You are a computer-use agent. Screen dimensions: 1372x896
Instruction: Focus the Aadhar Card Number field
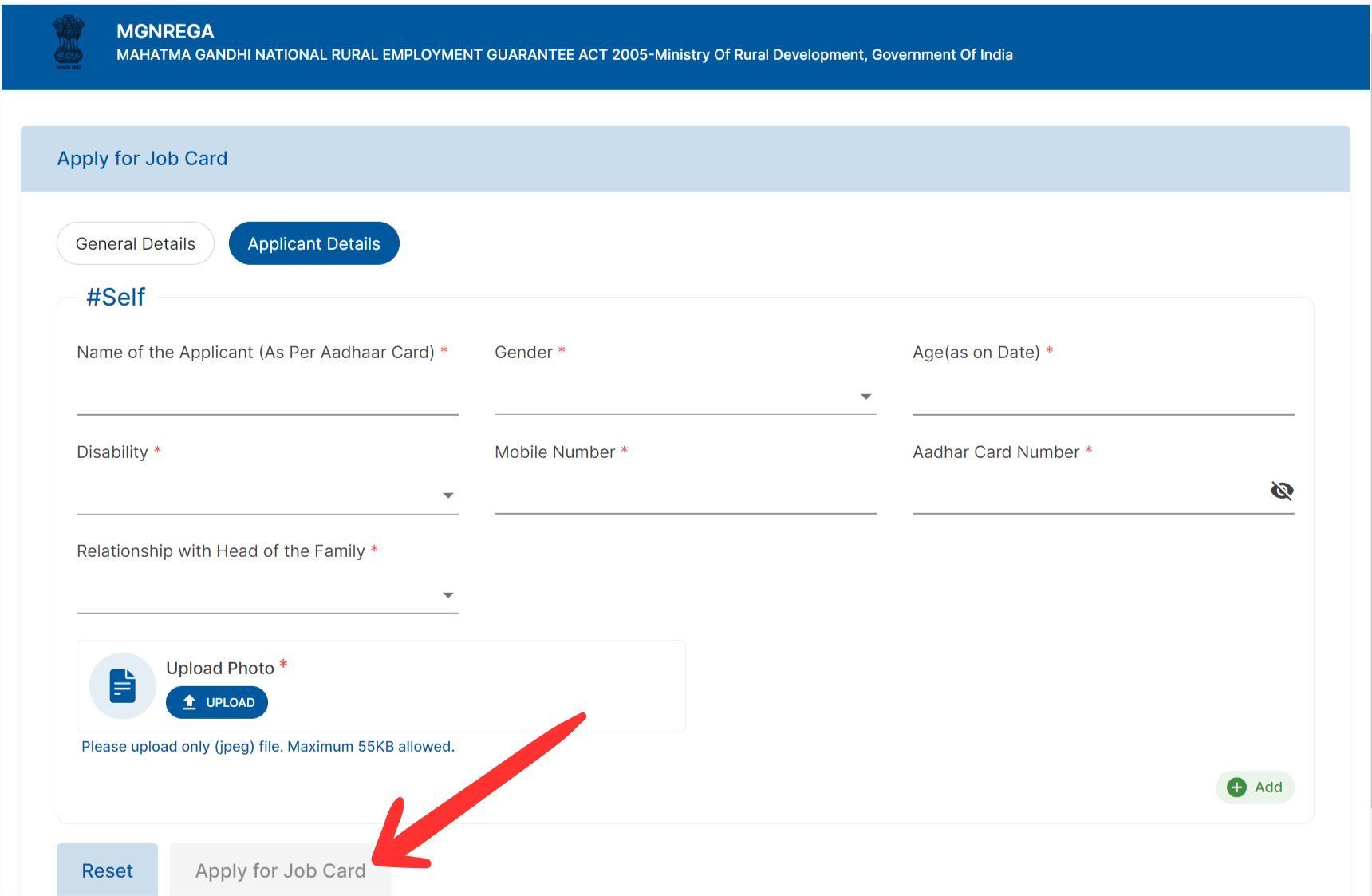(x=1086, y=495)
